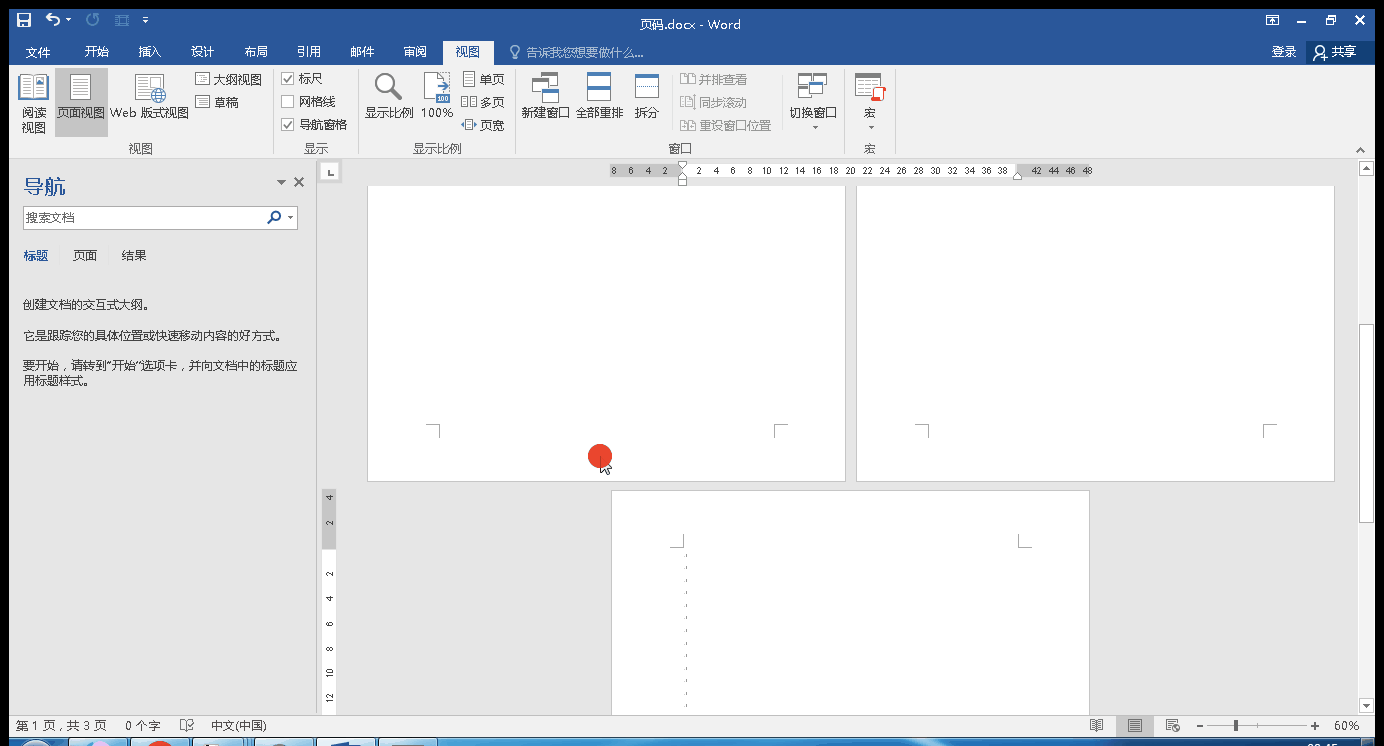Image resolution: width=1384 pixels, height=746 pixels.
Task: Switch to the 开始 ribbon tab
Action: coord(96,52)
